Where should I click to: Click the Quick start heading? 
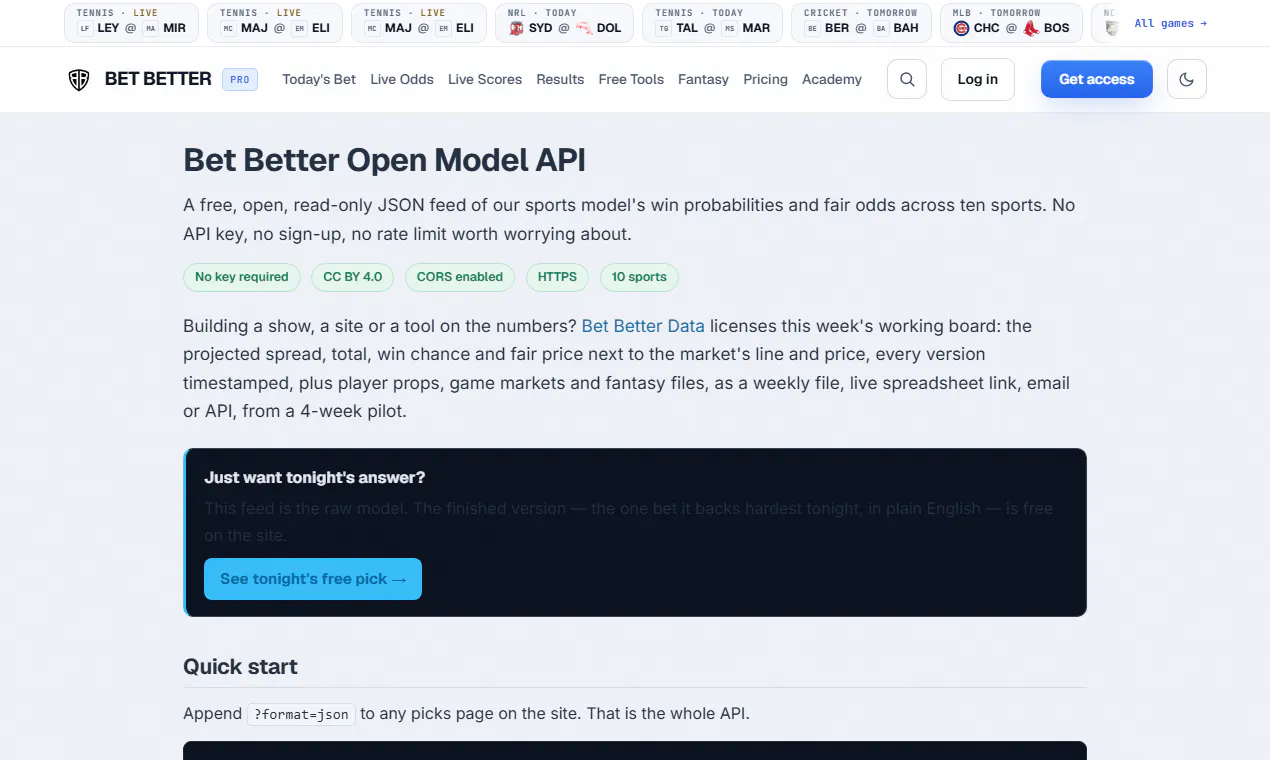point(240,667)
